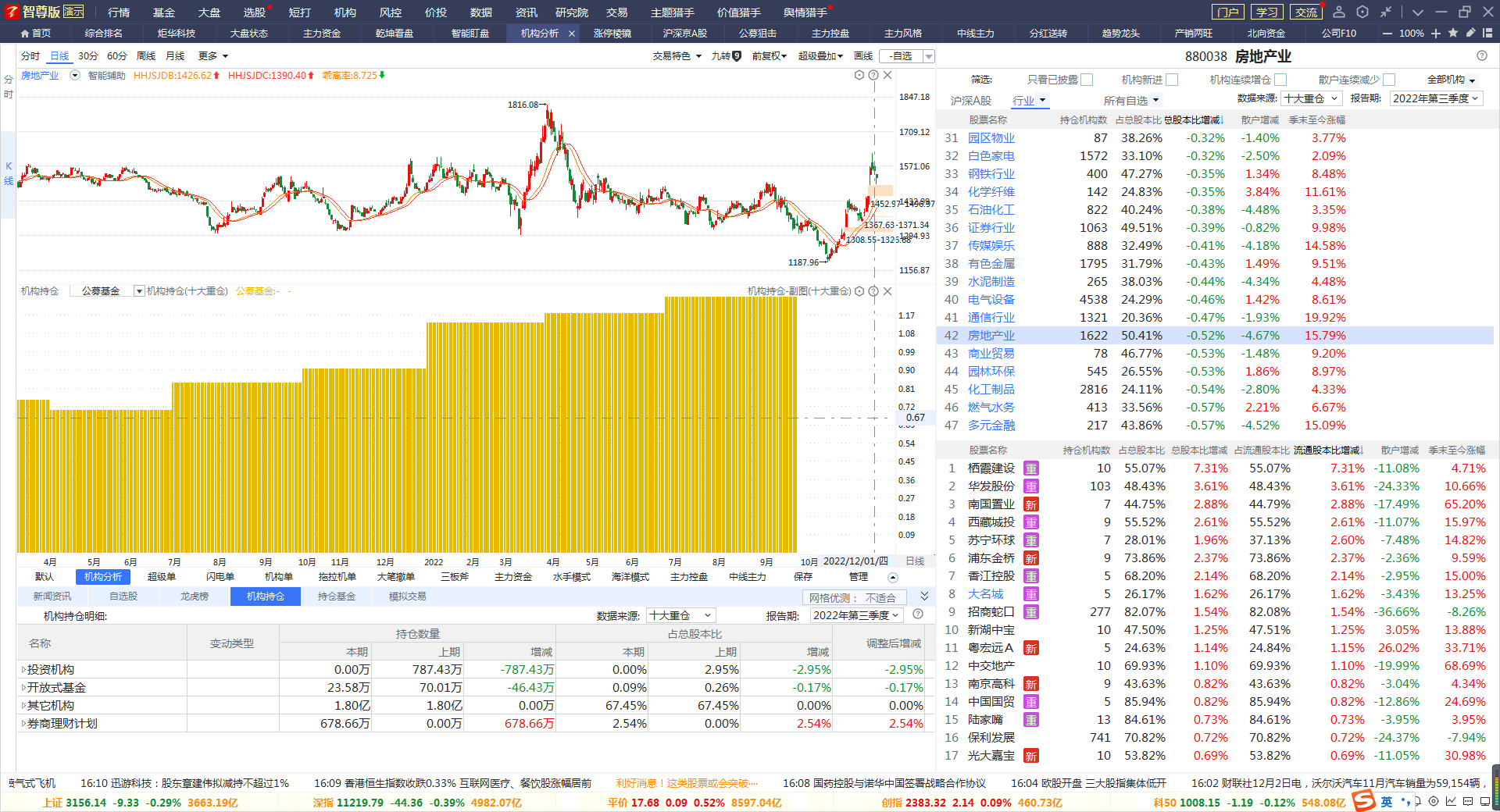The image size is (1500, 812).
Task: Enable the 机构新进 checkbox
Action: click(1172, 80)
